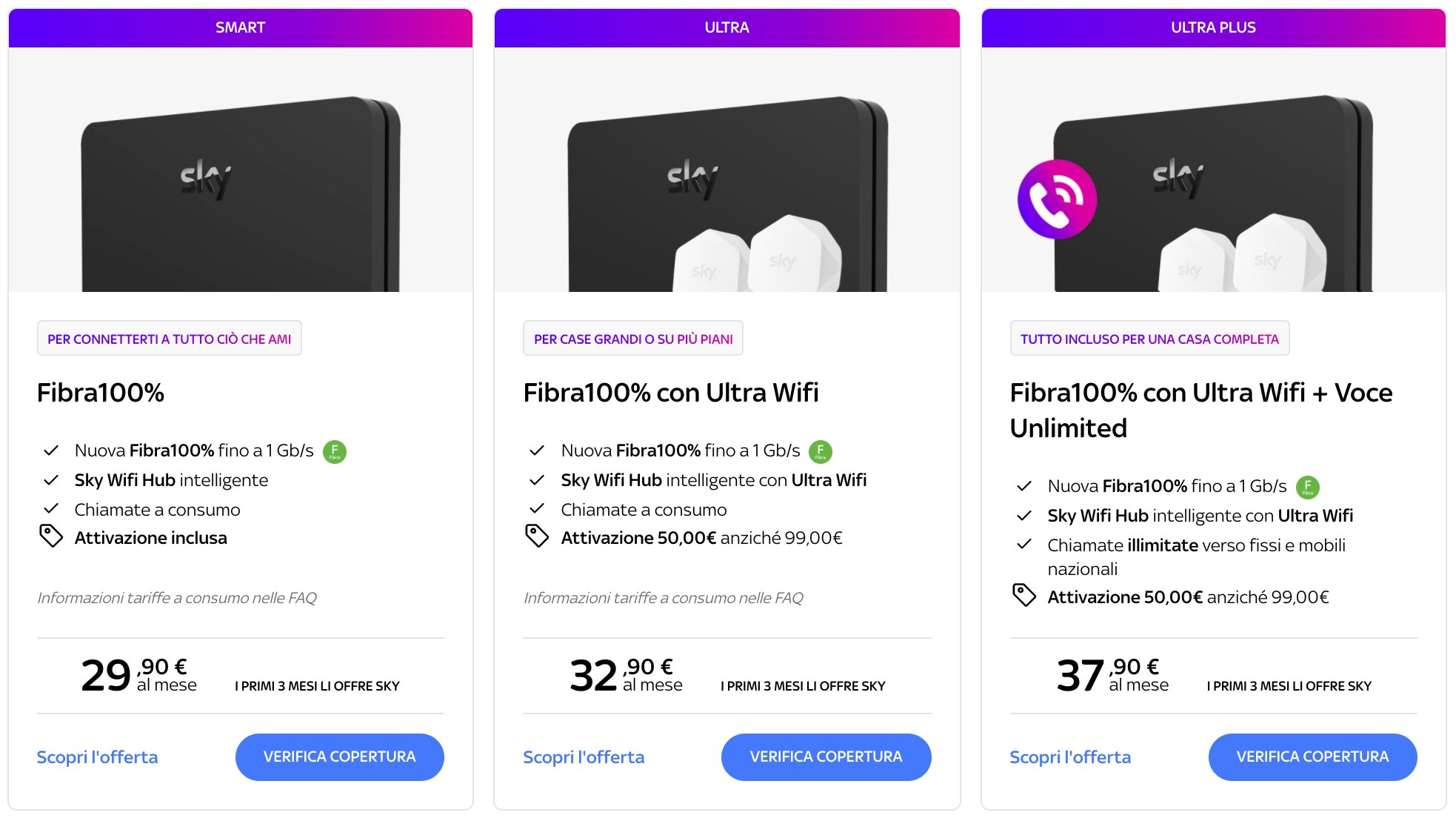Select the SMART plan header
The image size is (1456, 821).
[241, 28]
